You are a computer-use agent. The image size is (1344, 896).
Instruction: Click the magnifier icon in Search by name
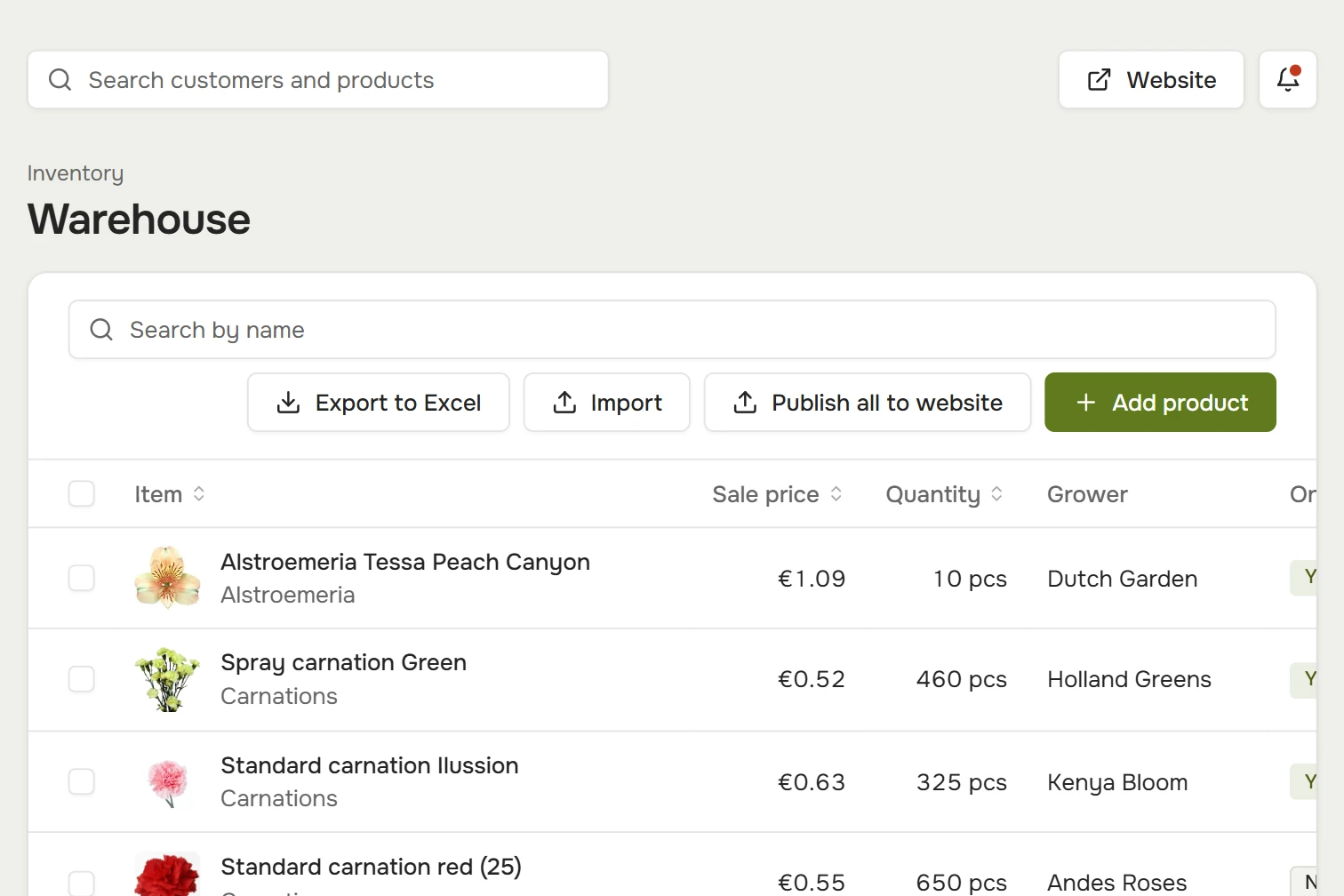pyautogui.click(x=101, y=330)
